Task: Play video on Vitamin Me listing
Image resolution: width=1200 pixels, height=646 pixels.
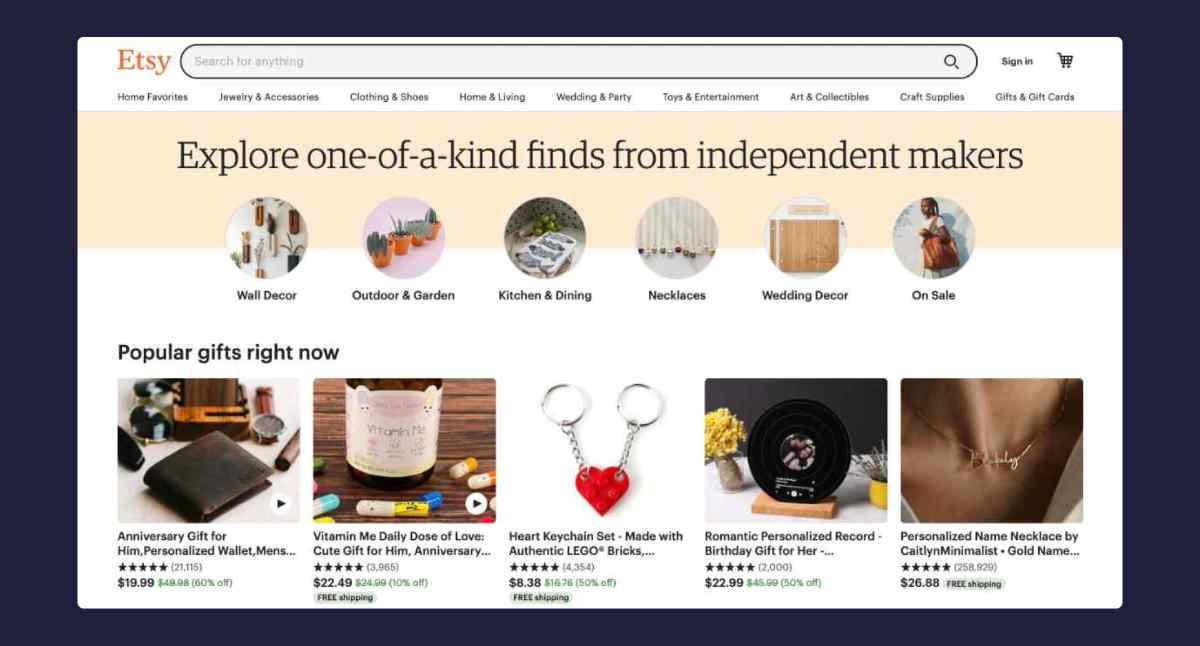Action: (x=476, y=503)
